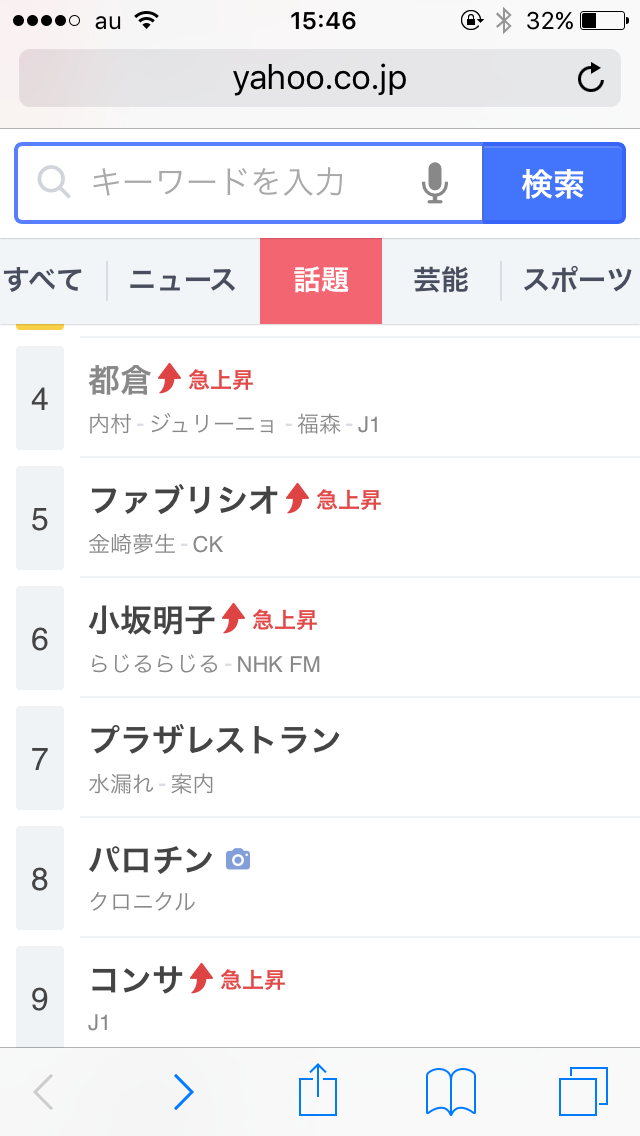Show open tabs with the tabs icon
Image resolution: width=640 pixels, height=1136 pixels.
[583, 1091]
